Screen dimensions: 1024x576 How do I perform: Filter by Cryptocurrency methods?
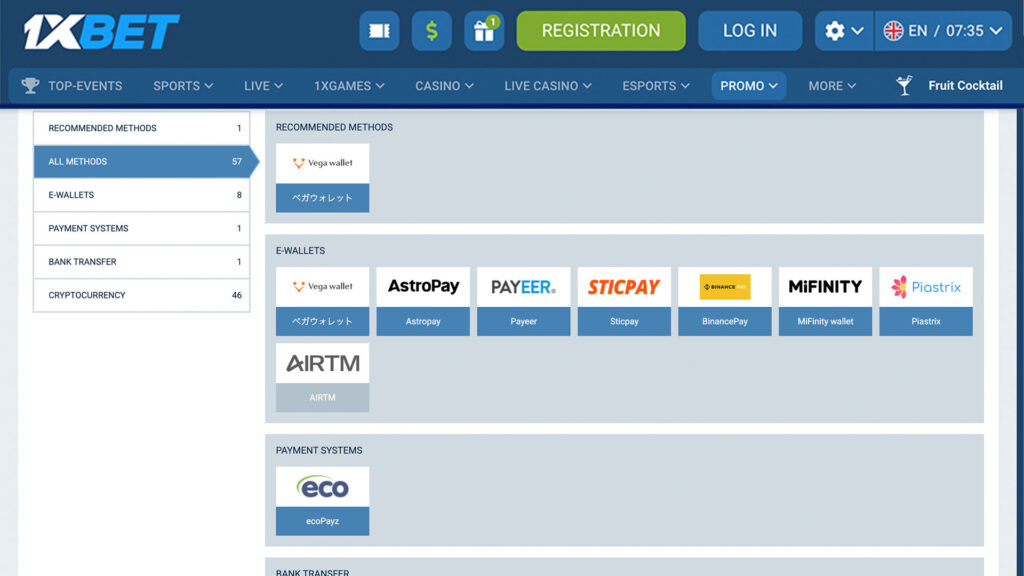(x=142, y=295)
